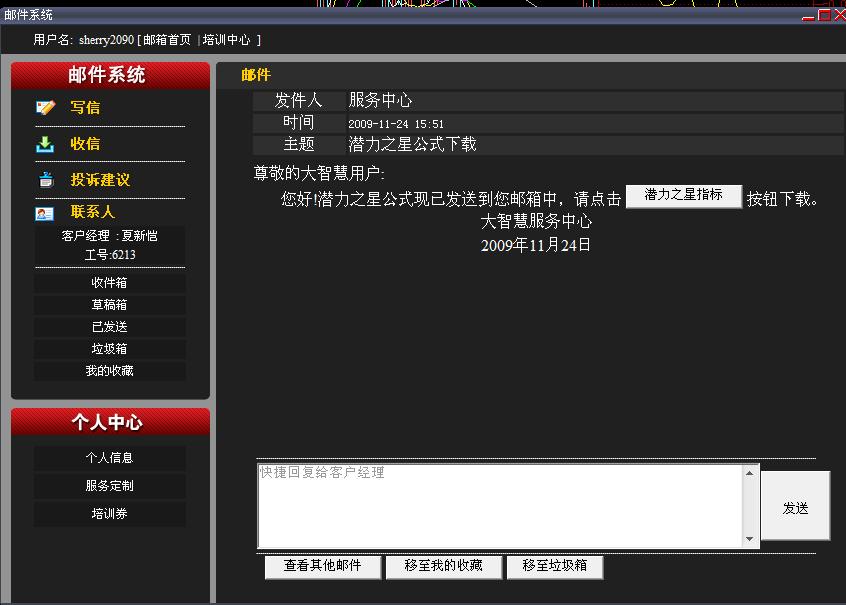
Task: Click reply box scrollbar down arrow
Action: pyautogui.click(x=750, y=539)
